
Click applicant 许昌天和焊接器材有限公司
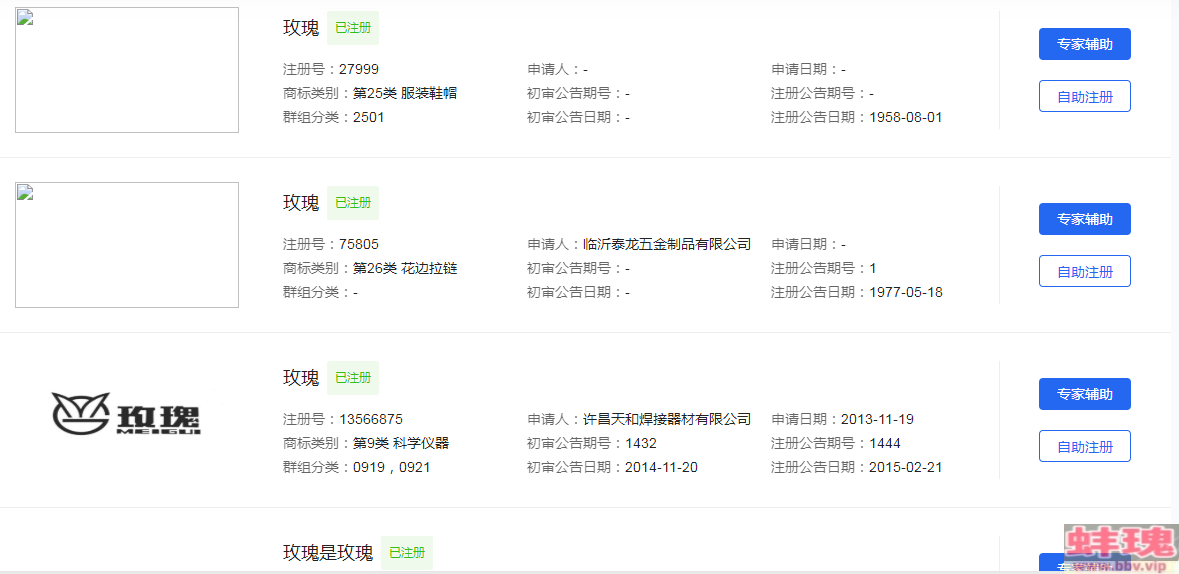point(667,419)
